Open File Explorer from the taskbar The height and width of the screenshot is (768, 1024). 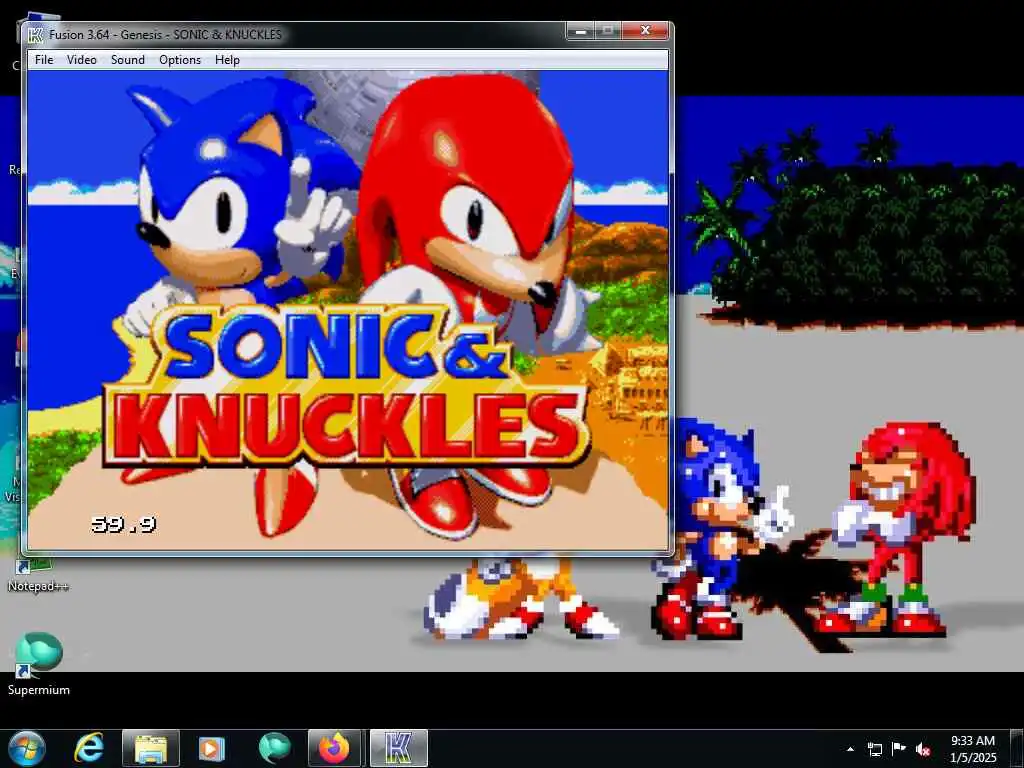(150, 748)
